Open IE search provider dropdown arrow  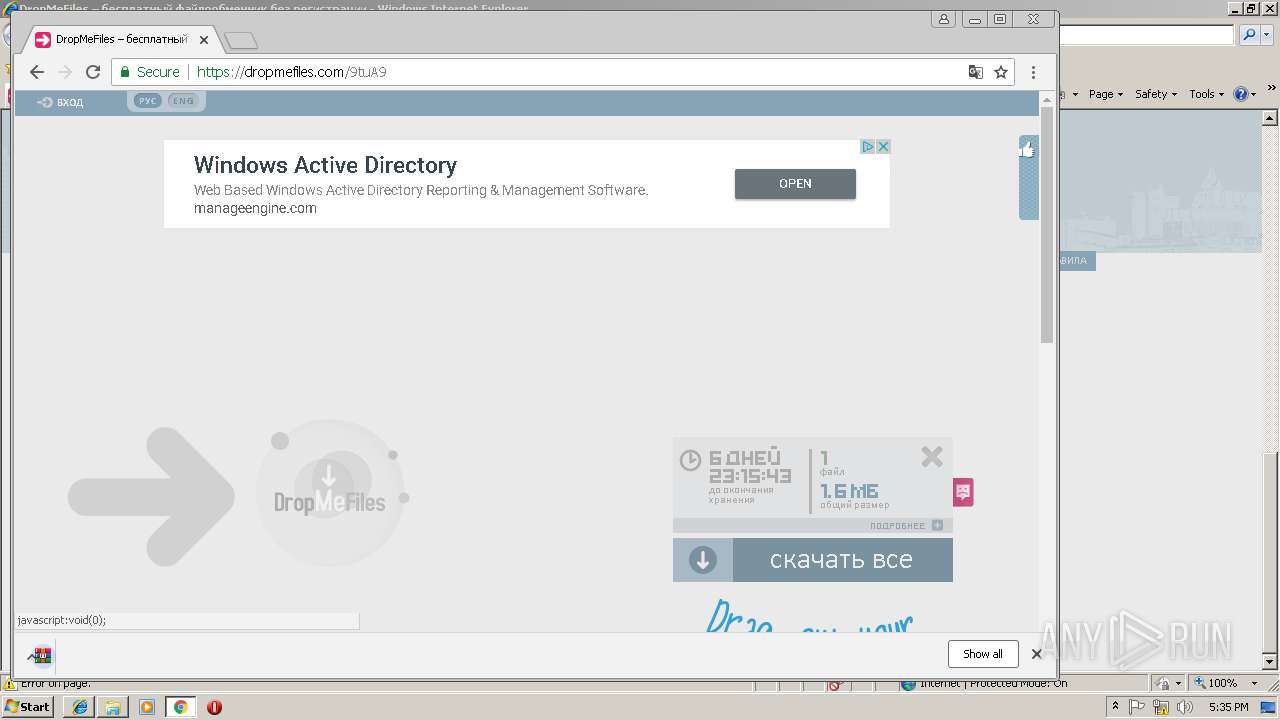tap(1266, 35)
